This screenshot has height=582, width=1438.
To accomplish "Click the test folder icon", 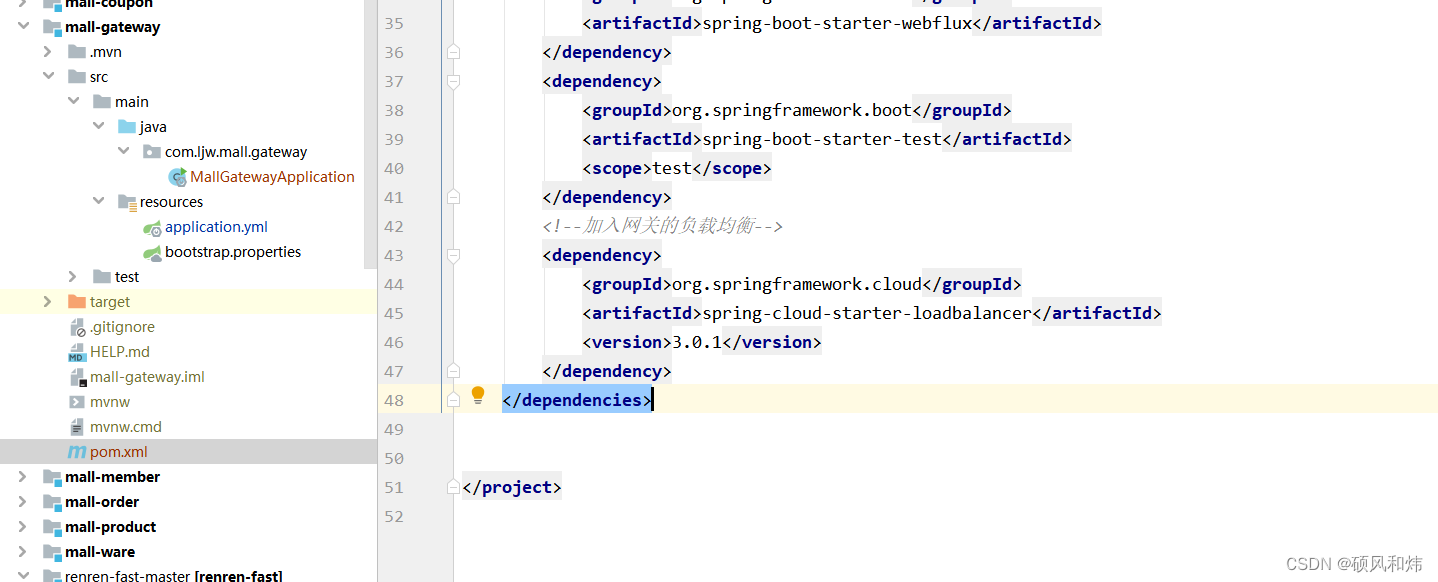I will point(101,277).
